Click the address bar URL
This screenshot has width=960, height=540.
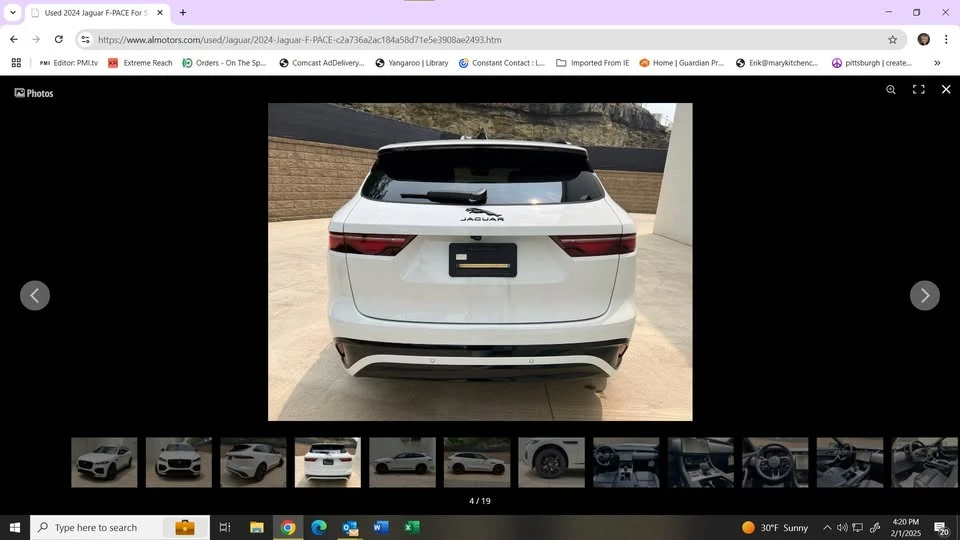tap(299, 40)
